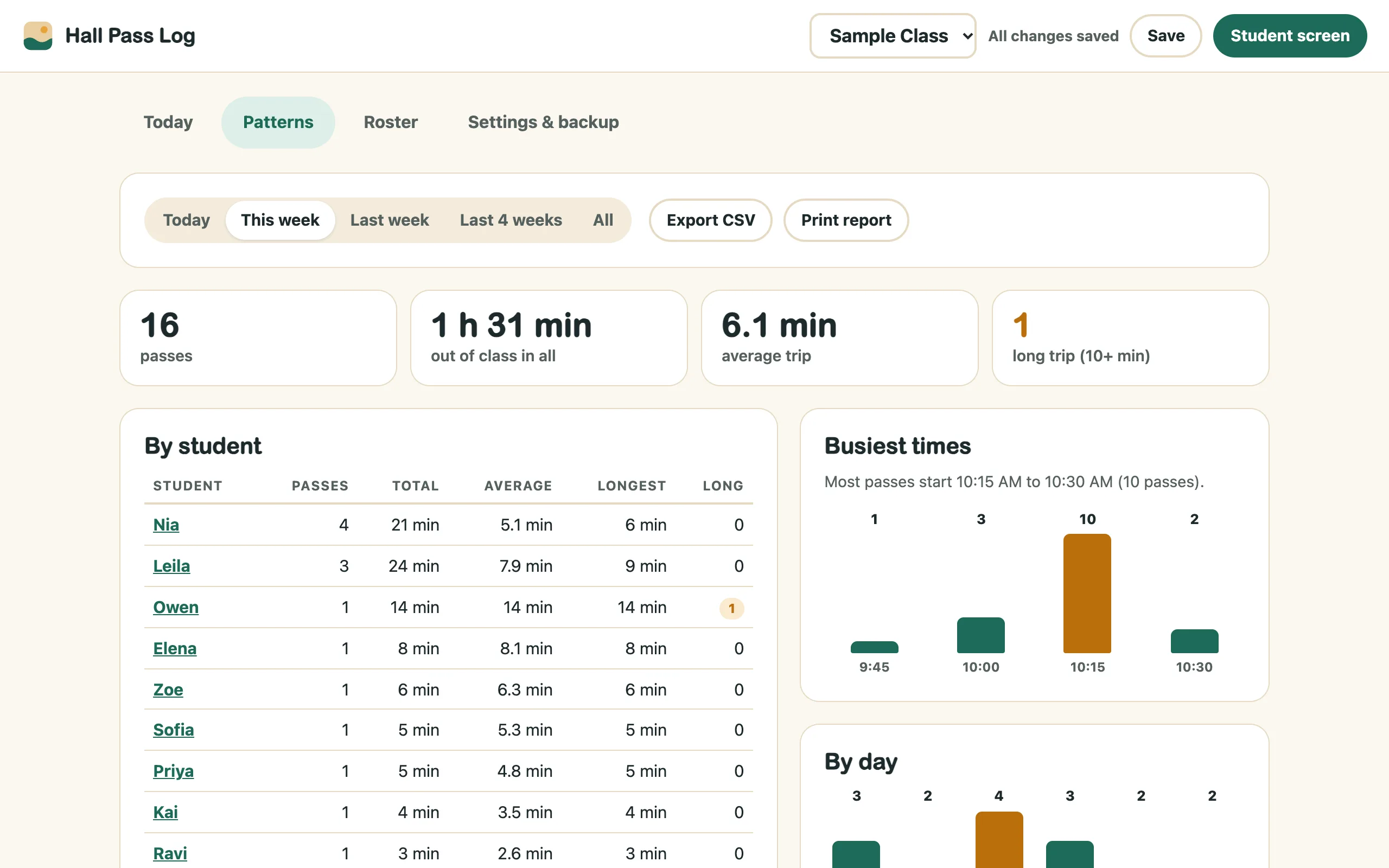
Task: Open student Sofia's details
Action: coord(173,730)
